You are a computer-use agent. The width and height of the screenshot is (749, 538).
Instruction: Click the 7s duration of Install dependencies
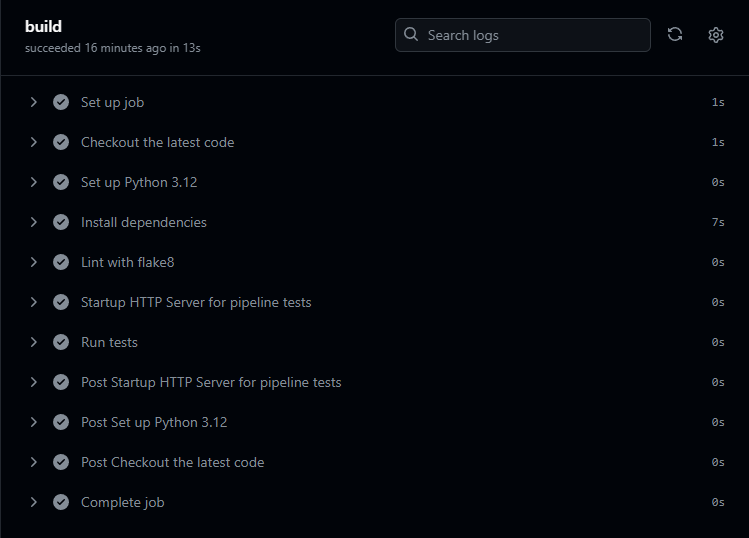click(717, 222)
